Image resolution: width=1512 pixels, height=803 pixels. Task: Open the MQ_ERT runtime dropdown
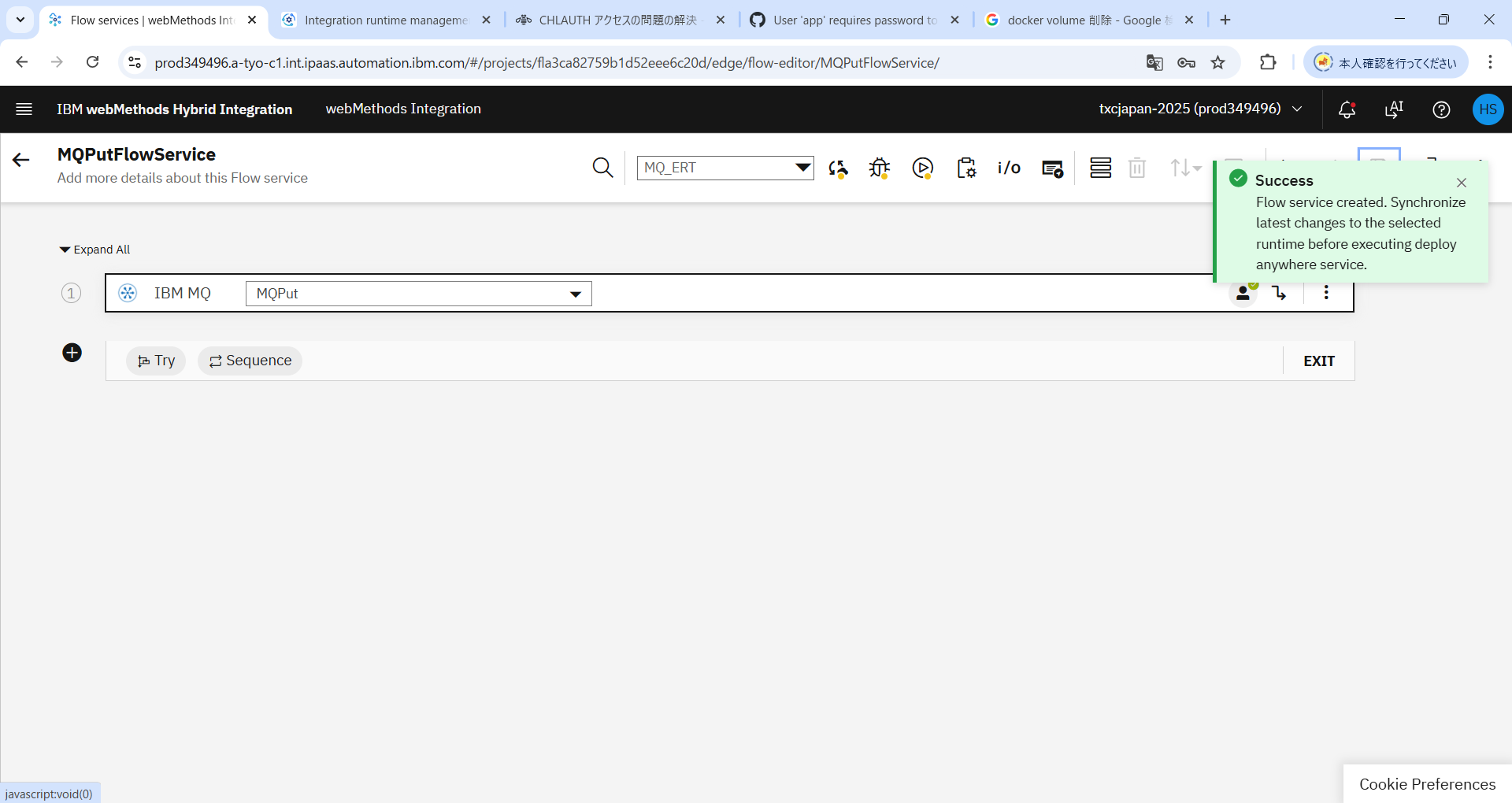725,168
